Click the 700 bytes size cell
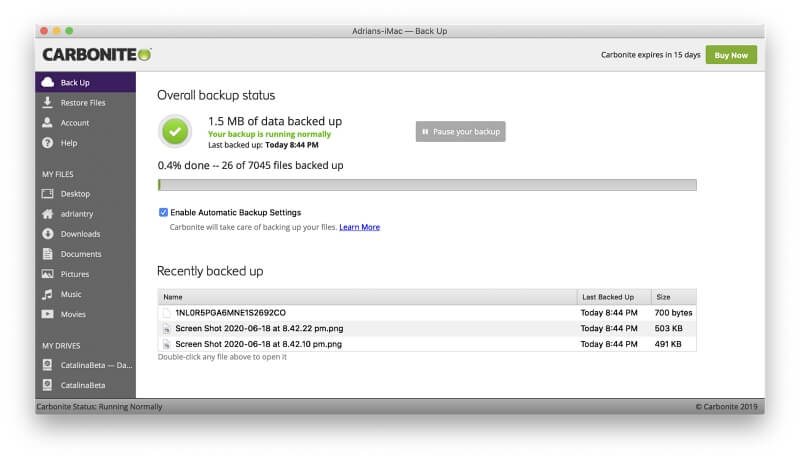 point(673,313)
